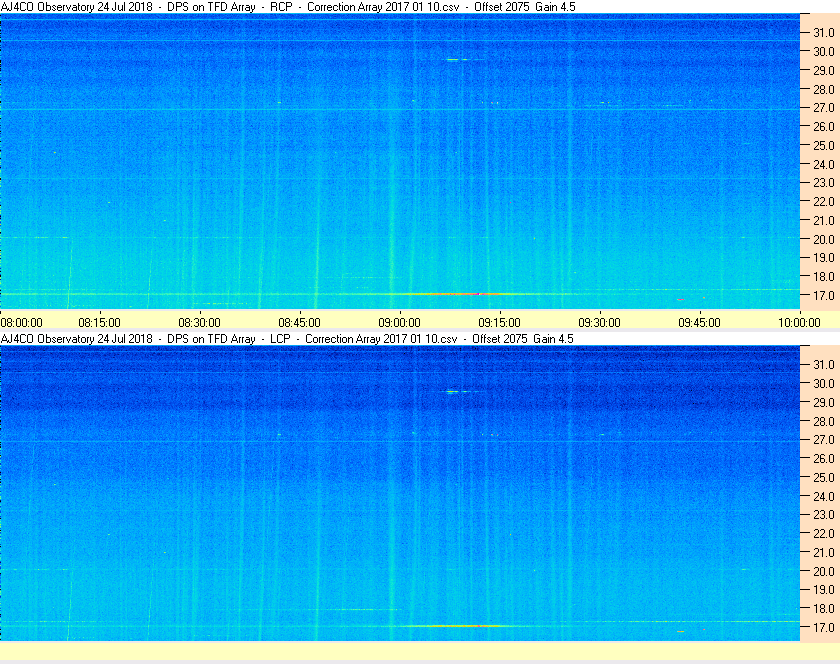Click the 27.0 frequency label on RCP plot
This screenshot has width=840, height=664.
click(824, 108)
